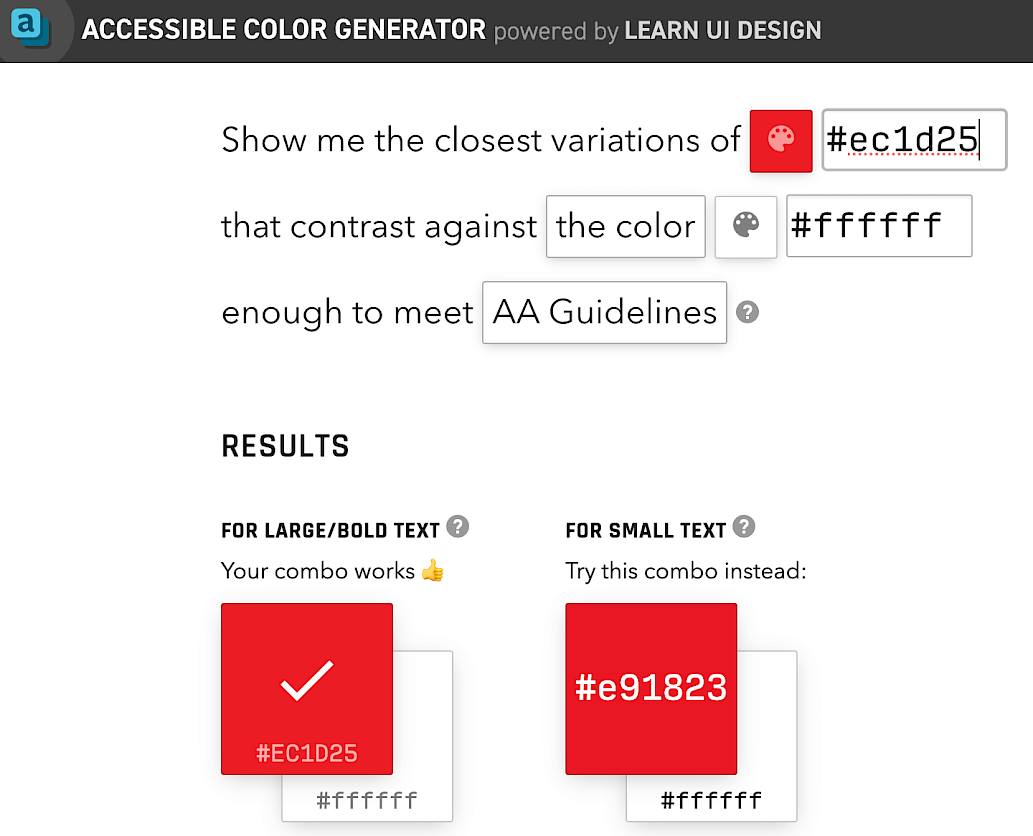Click the small text help icon
The image size is (1033, 836).
click(x=743, y=527)
